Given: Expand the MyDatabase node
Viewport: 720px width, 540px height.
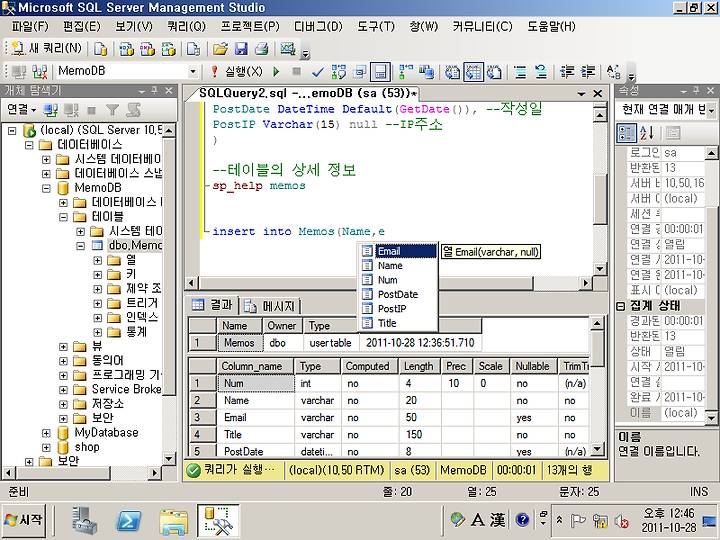Looking at the screenshot, I should click(x=46, y=433).
